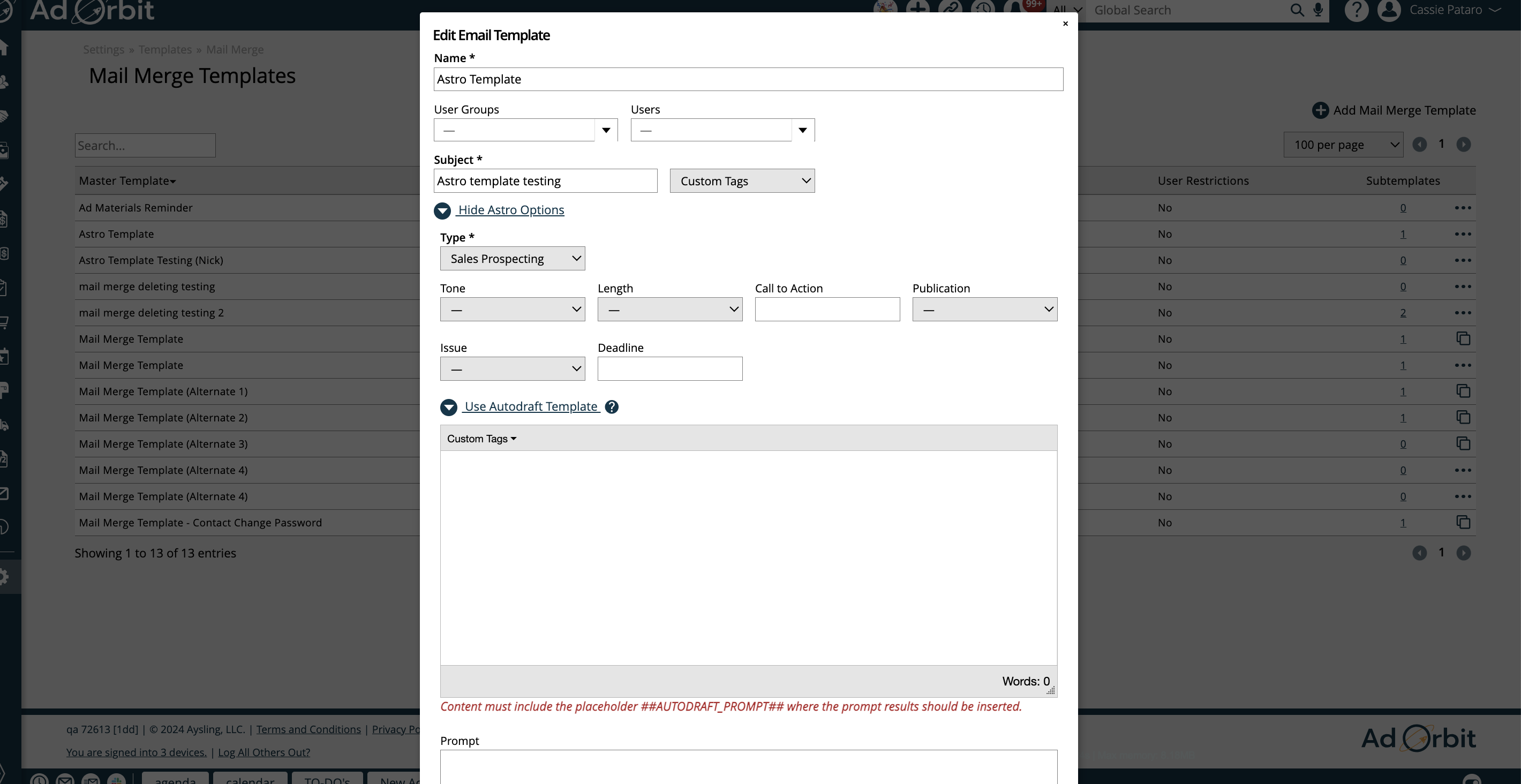Open subtemplates count link for mail merge deleting testing 2
Viewport: 1521px width, 784px height.
pos(1402,313)
